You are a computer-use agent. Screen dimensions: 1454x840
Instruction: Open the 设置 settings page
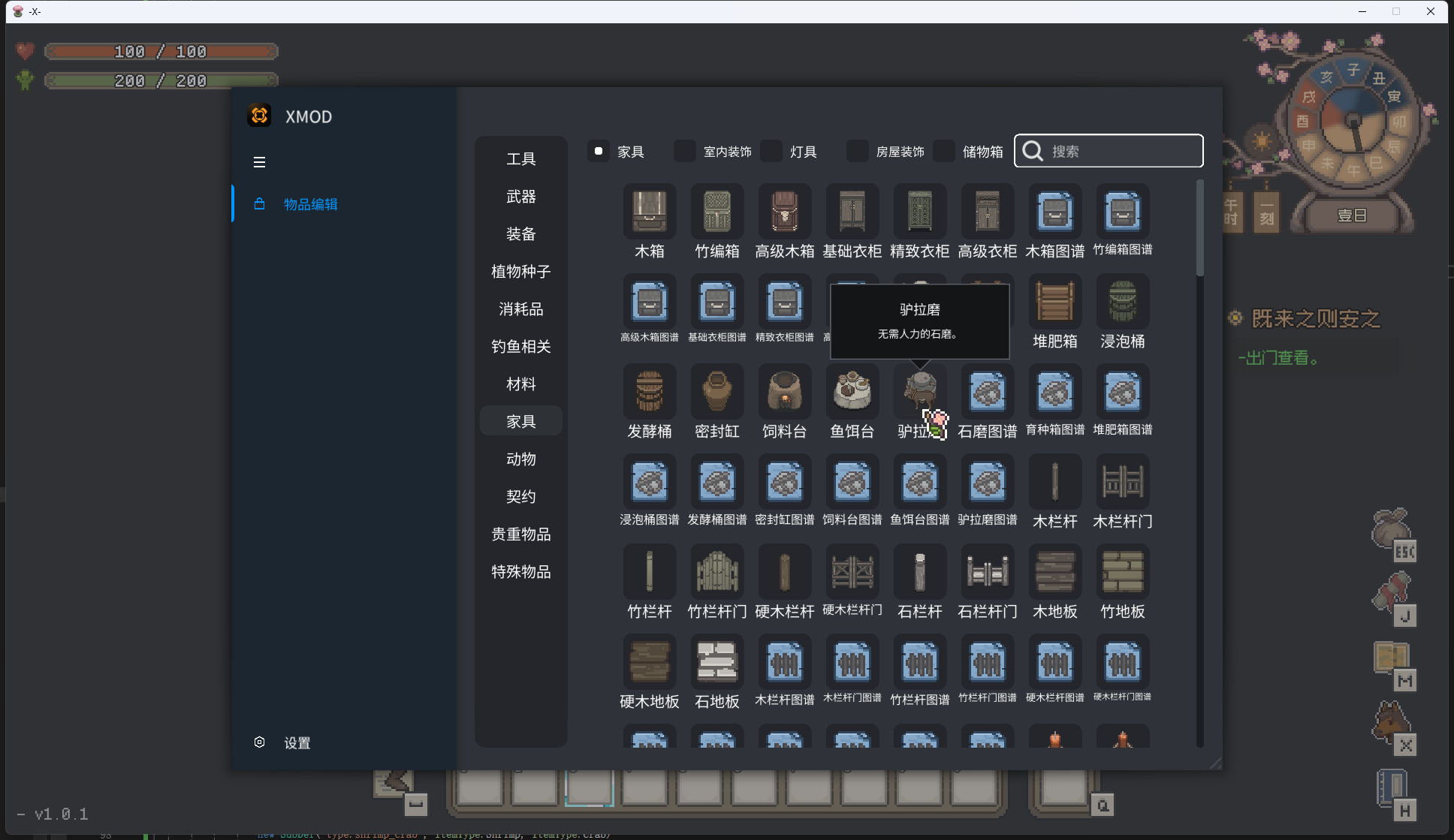pyautogui.click(x=296, y=743)
